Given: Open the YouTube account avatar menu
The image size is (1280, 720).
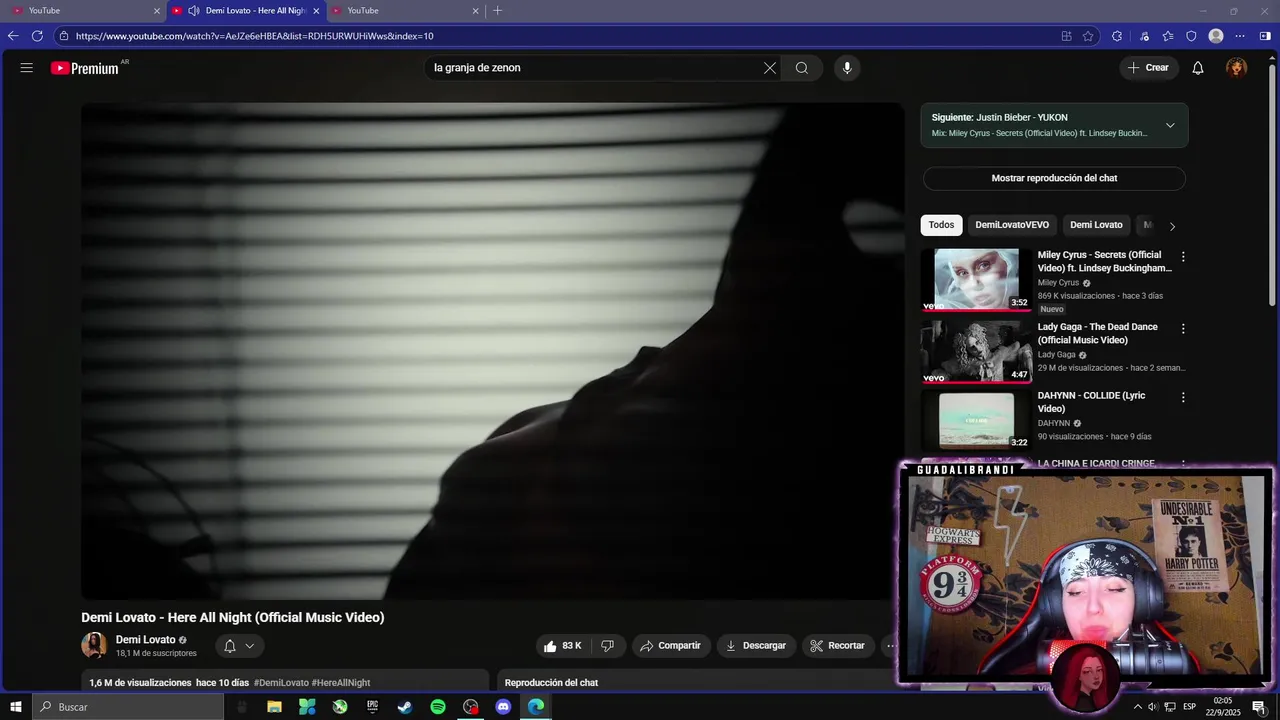Looking at the screenshot, I should pyautogui.click(x=1237, y=68).
